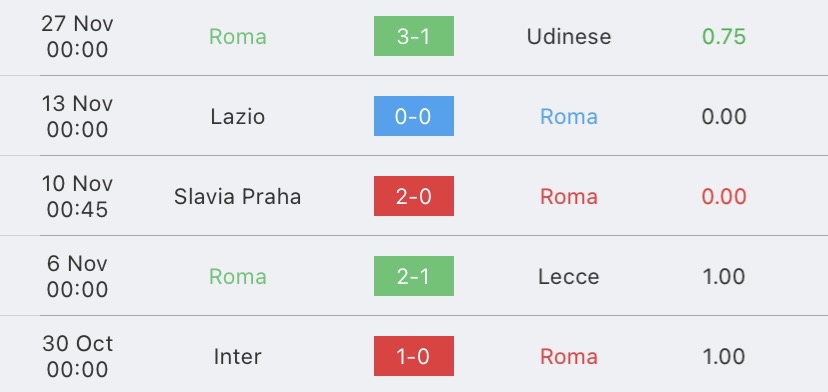
Task: Click red Roma in Slavia Praha match
Action: click(569, 197)
